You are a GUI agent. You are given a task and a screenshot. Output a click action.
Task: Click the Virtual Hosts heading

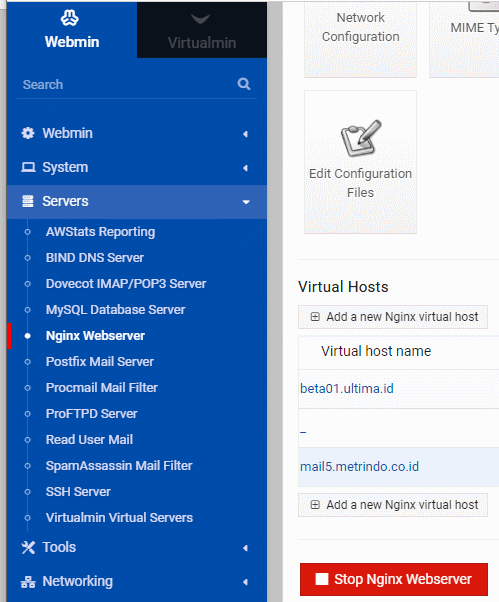tap(343, 287)
